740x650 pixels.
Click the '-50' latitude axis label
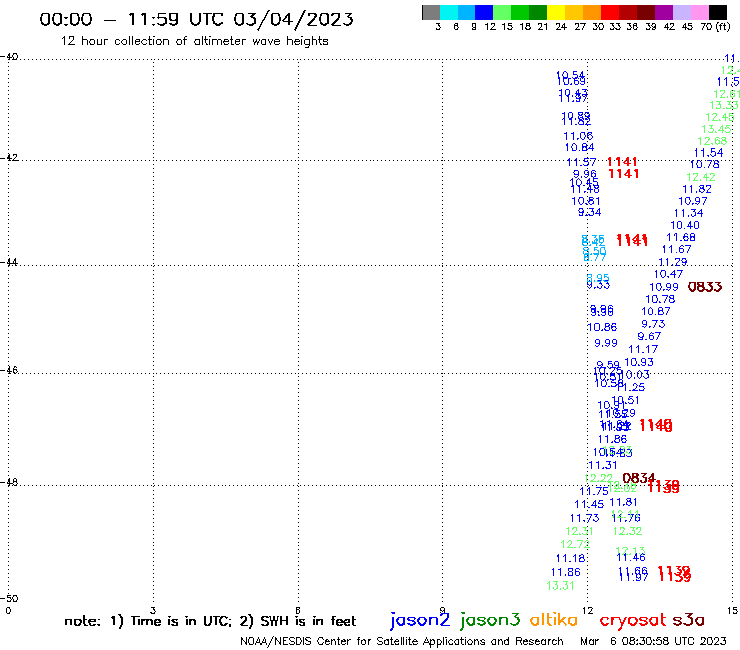click(9, 599)
